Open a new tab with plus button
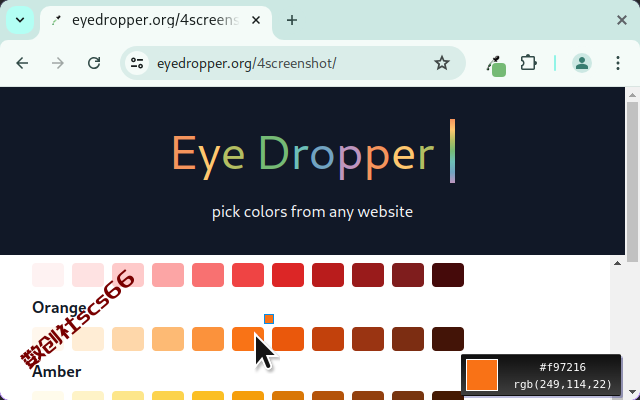 click(292, 20)
